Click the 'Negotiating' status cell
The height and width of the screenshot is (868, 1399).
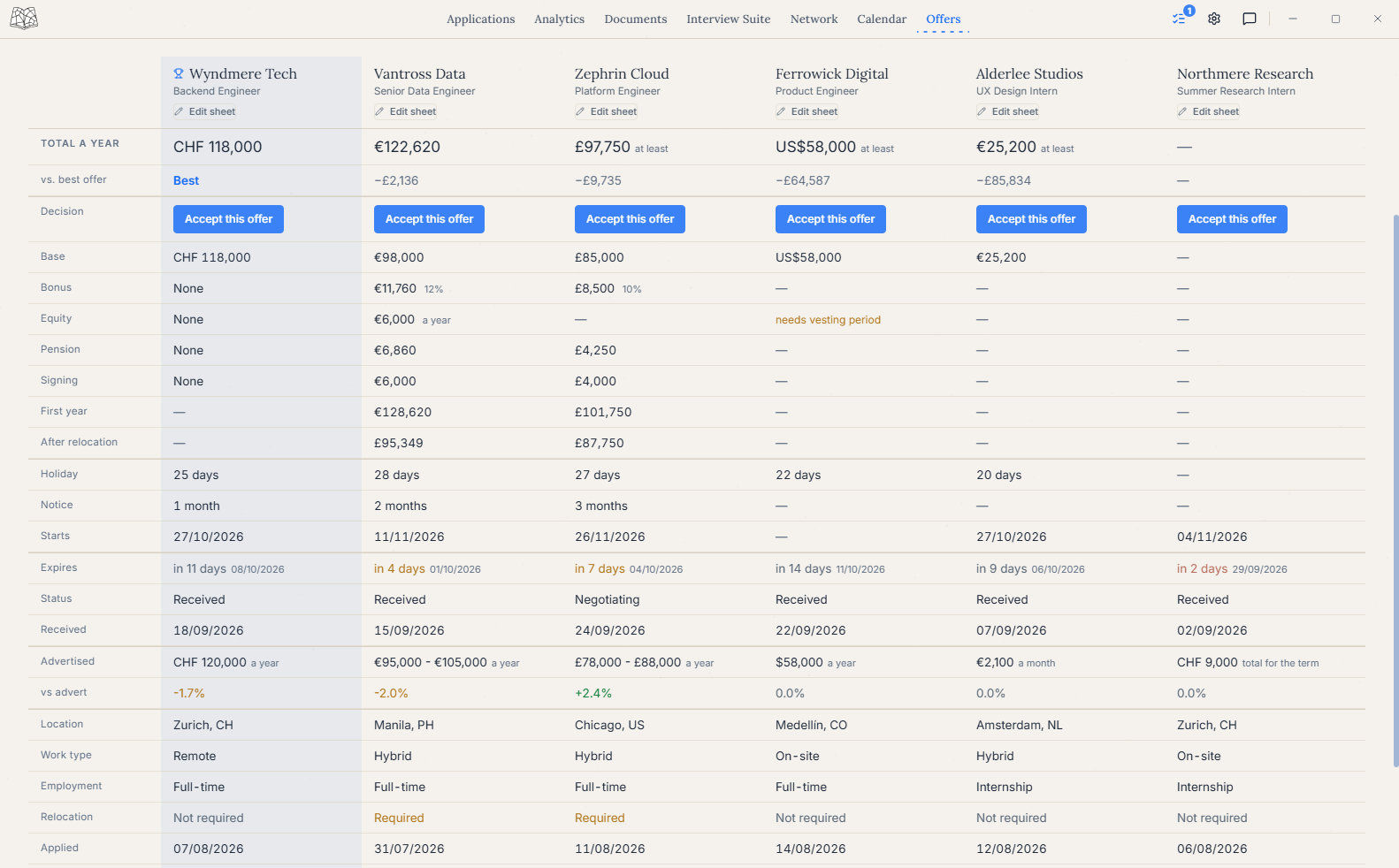pyautogui.click(x=607, y=599)
